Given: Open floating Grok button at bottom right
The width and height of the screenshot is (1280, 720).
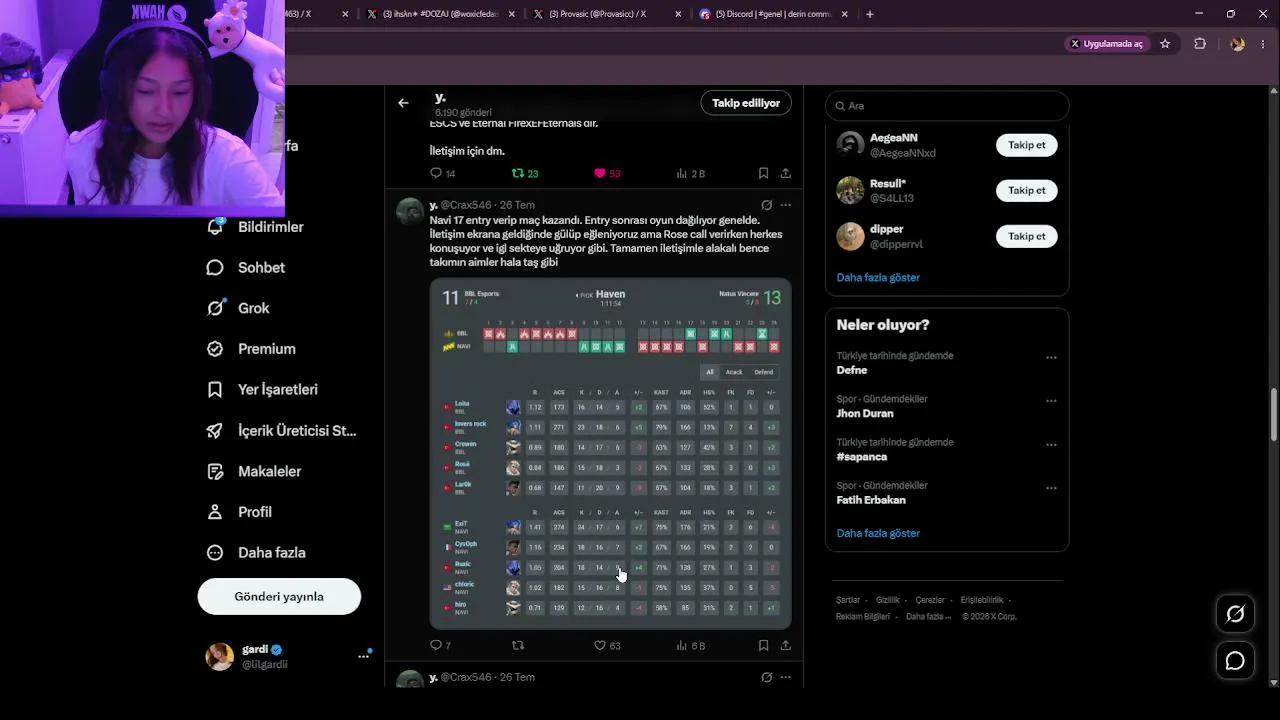Looking at the screenshot, I should pos(1235,614).
